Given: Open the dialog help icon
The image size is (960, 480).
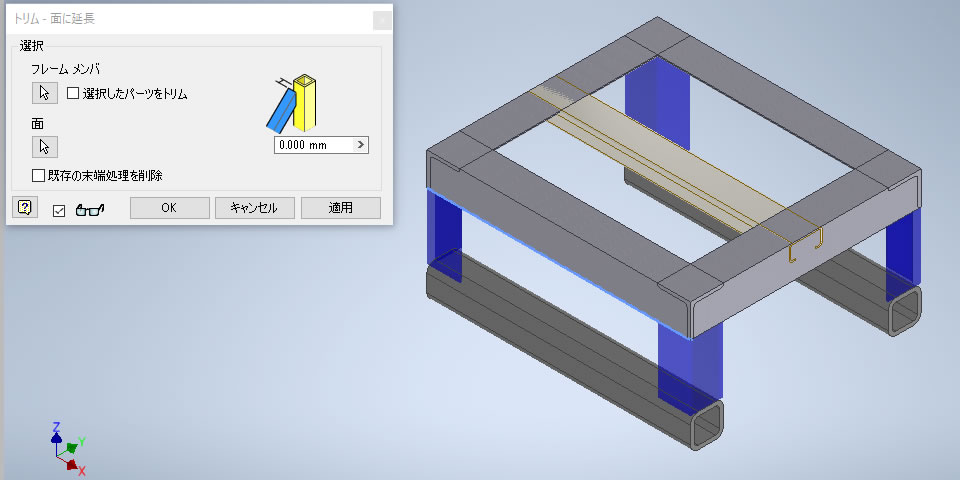Looking at the screenshot, I should pyautogui.click(x=25, y=208).
